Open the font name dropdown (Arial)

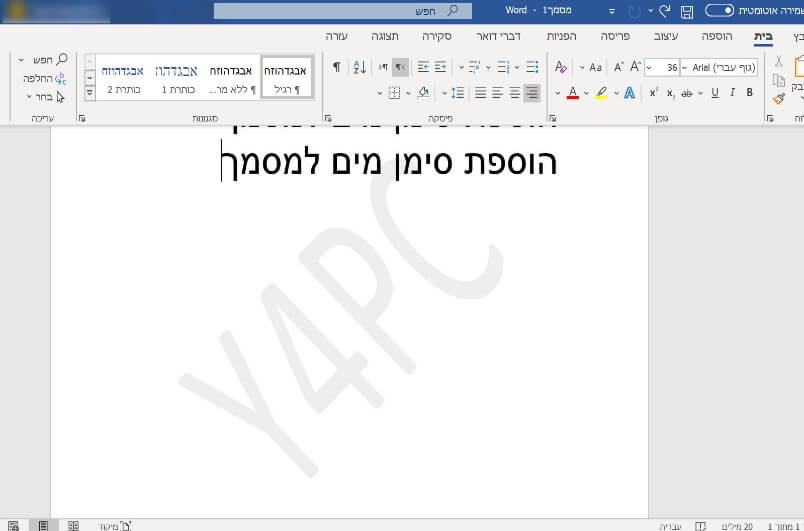pyautogui.click(x=684, y=68)
